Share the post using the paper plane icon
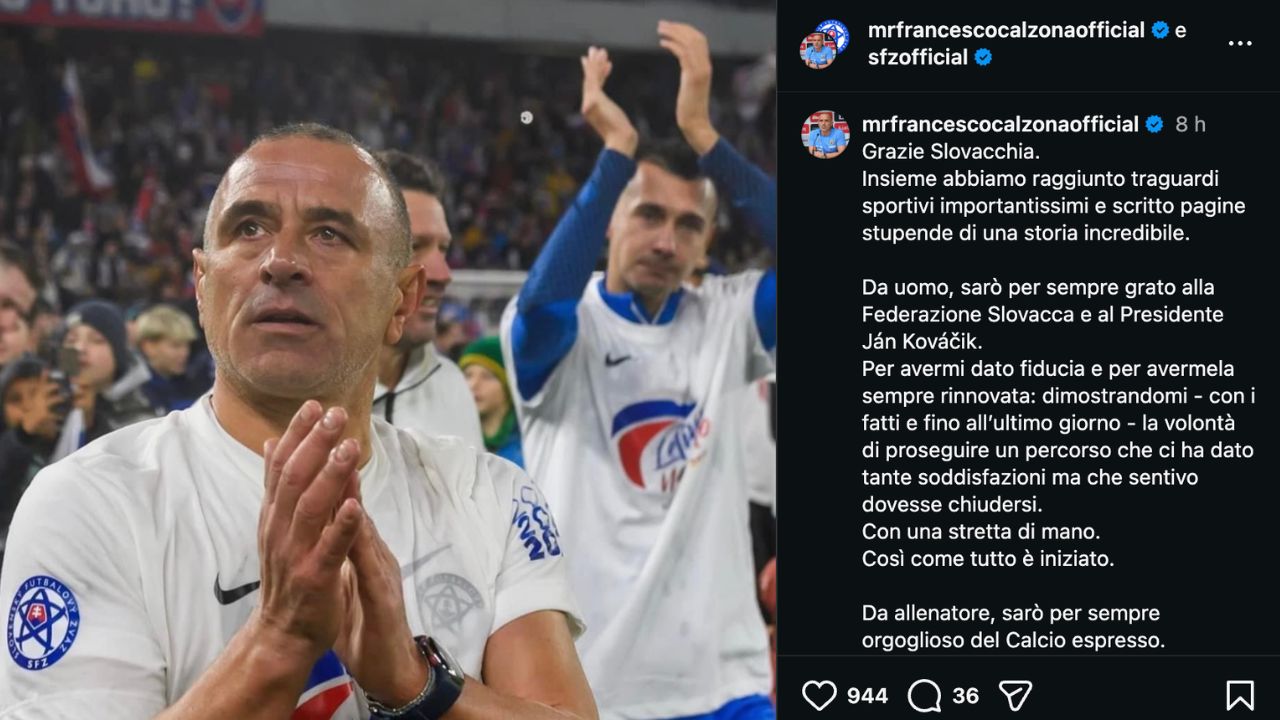This screenshot has height=720, width=1280. [1015, 695]
